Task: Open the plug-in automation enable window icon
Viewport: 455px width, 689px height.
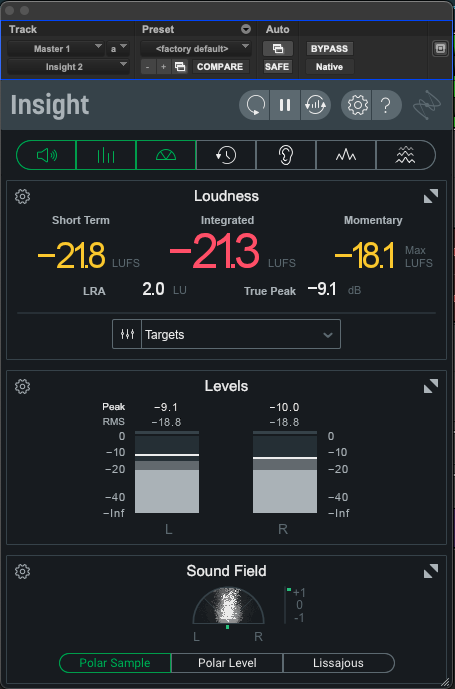Action: (x=278, y=48)
